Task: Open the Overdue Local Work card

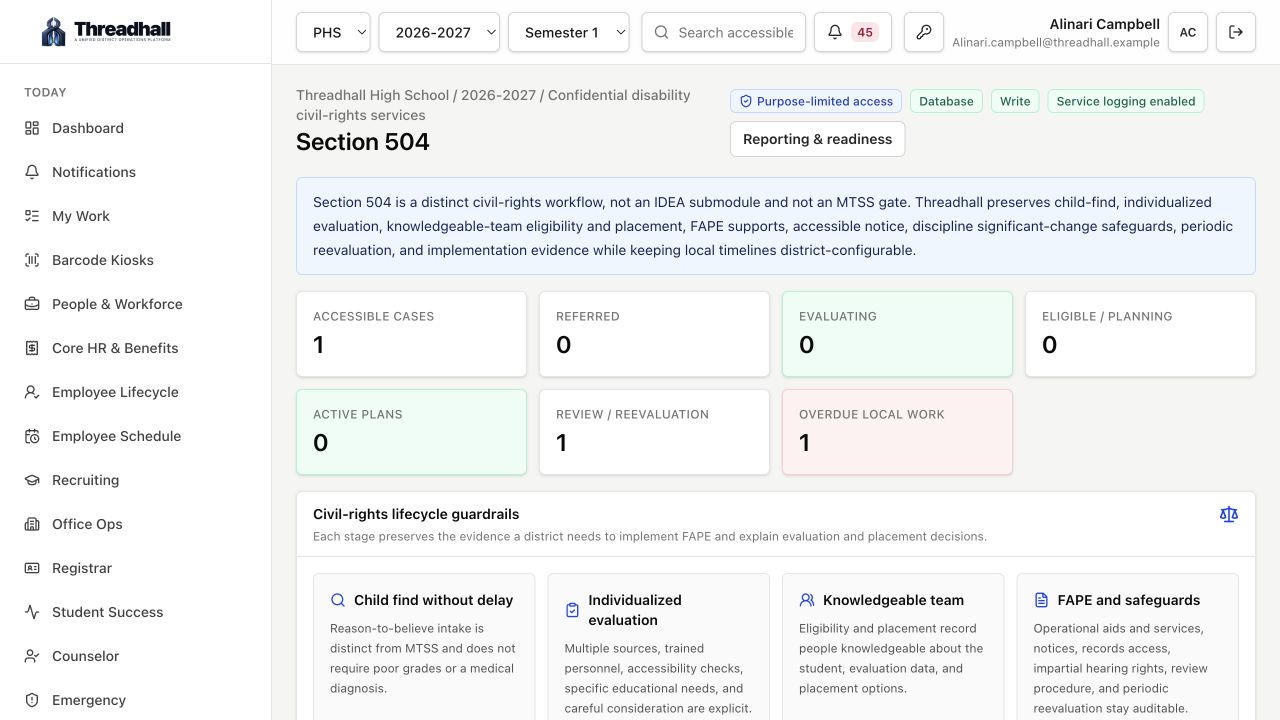Action: coord(897,432)
